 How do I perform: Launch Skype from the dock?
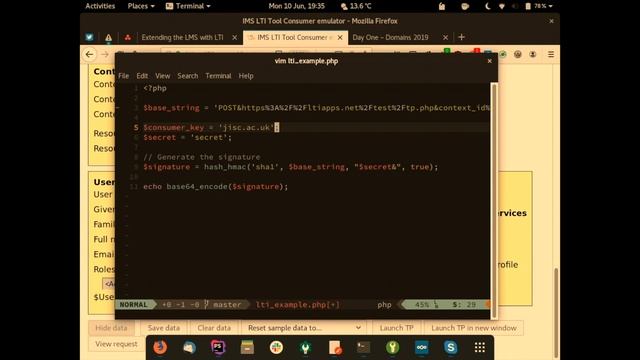[451, 347]
